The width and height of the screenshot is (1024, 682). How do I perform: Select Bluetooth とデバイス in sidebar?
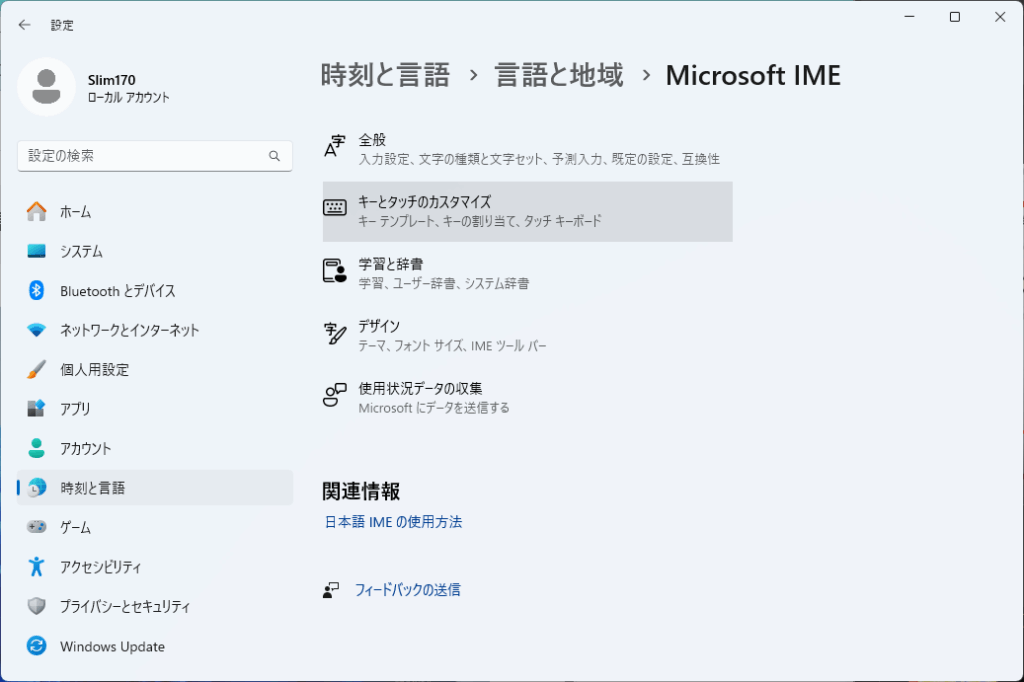(155, 291)
